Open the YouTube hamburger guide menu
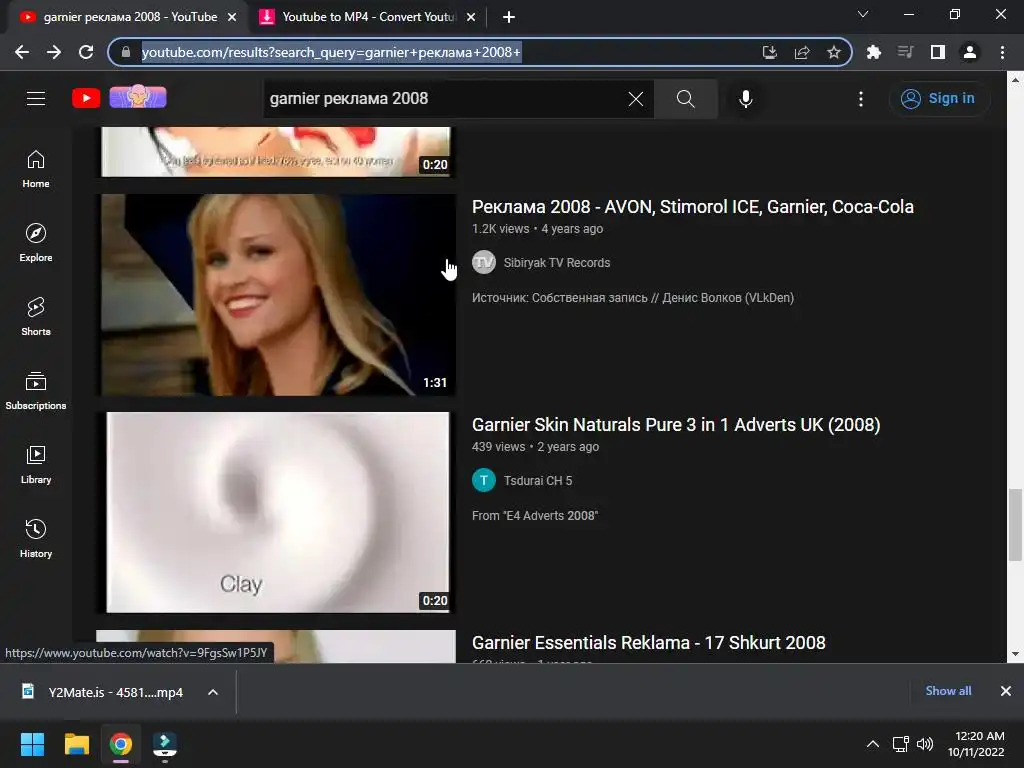Image resolution: width=1024 pixels, height=768 pixels. pos(36,99)
